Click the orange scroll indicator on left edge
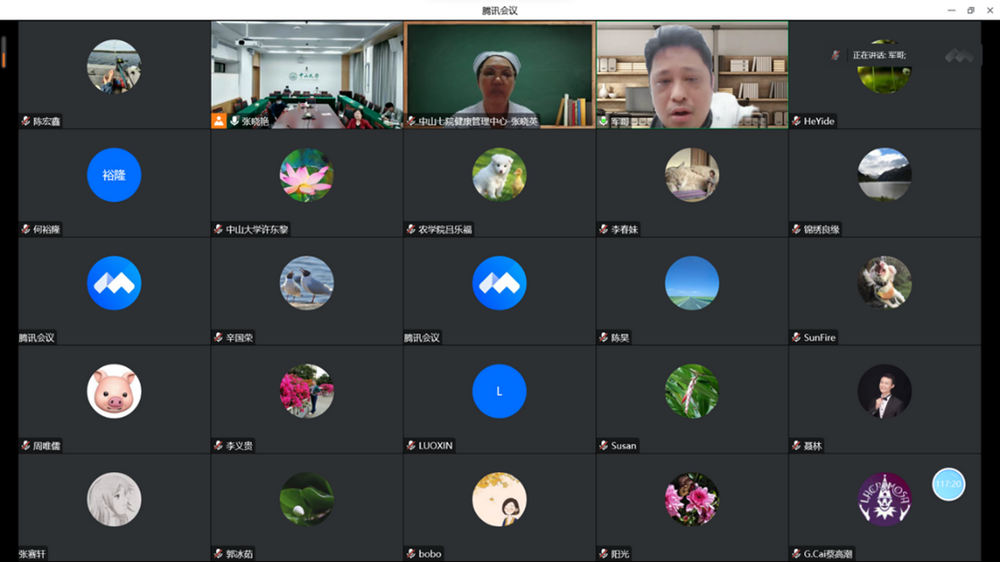Image resolution: width=1000 pixels, height=562 pixels. [4, 52]
